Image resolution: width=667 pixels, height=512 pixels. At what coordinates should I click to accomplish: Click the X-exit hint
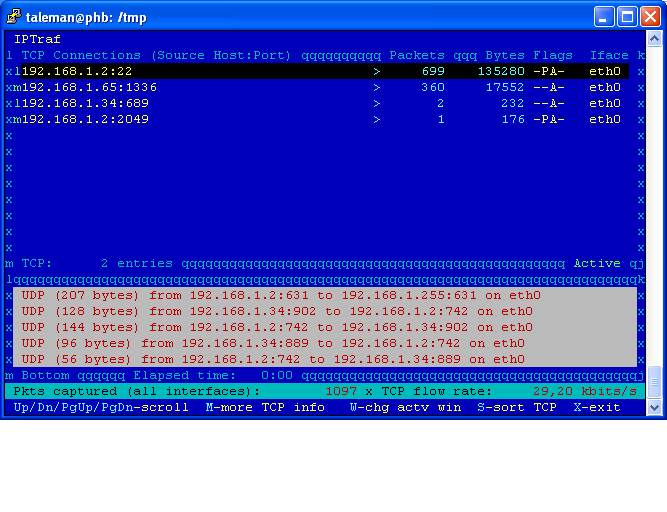coord(597,408)
